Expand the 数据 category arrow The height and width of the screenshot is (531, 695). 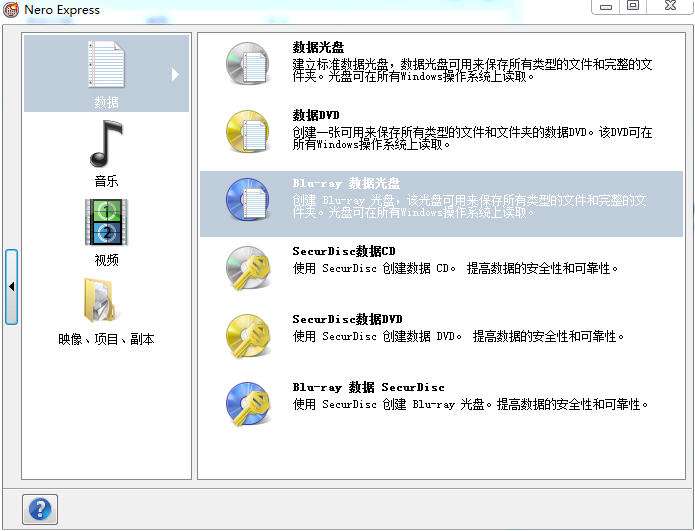[176, 74]
